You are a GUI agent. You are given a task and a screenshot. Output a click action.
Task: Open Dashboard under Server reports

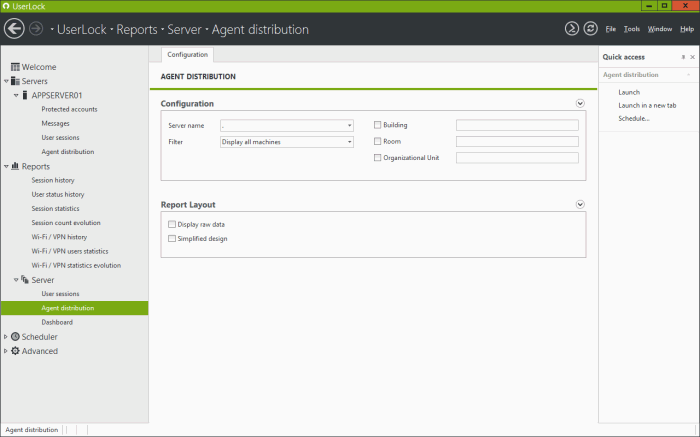[57, 322]
